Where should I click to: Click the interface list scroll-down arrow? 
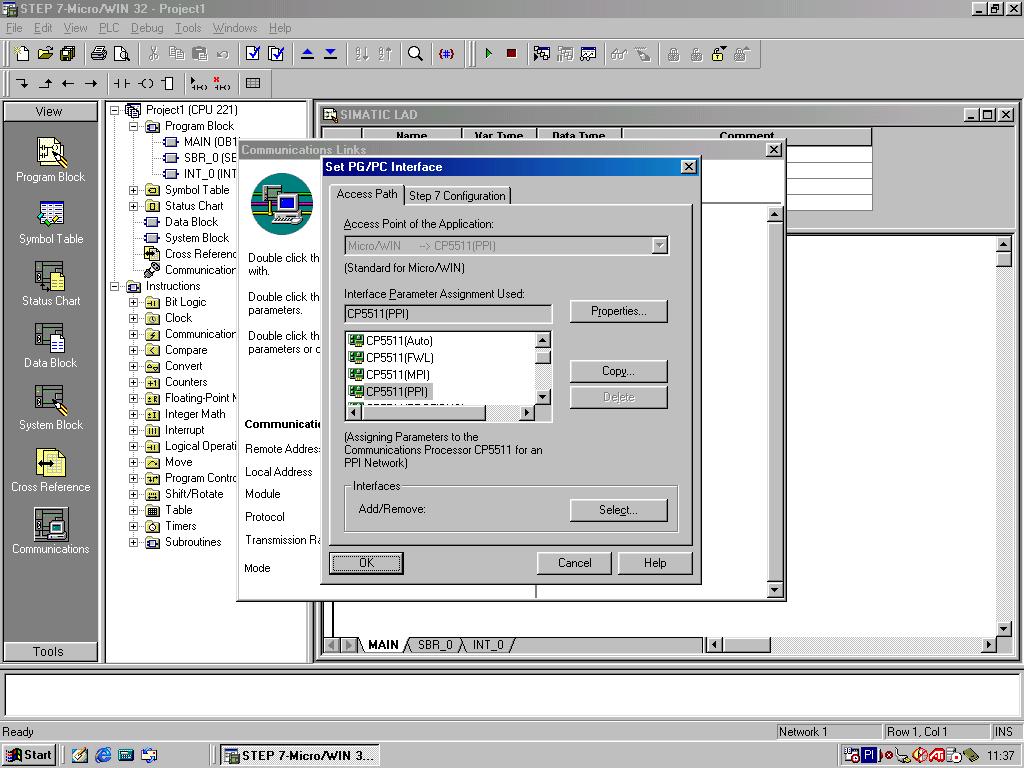[543, 396]
